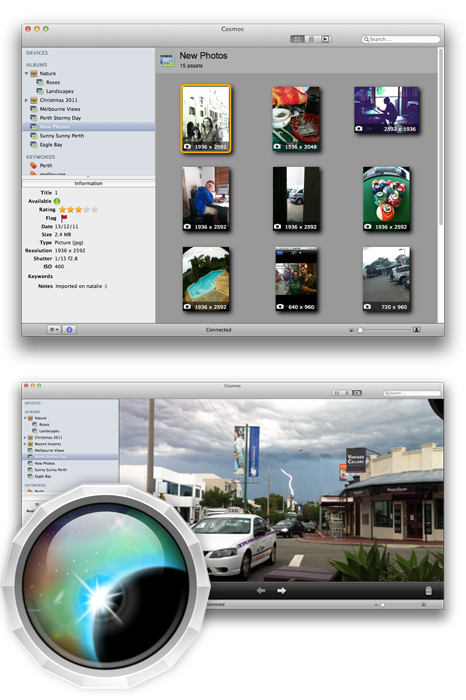Set the rating to five stars
This screenshot has height=700, width=466.
pos(95,209)
